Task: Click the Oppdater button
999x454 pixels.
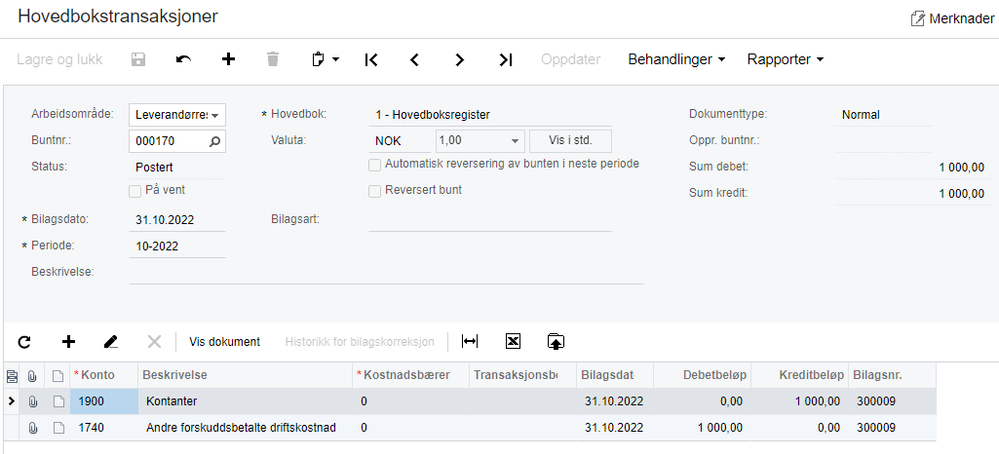Action: pos(570,59)
